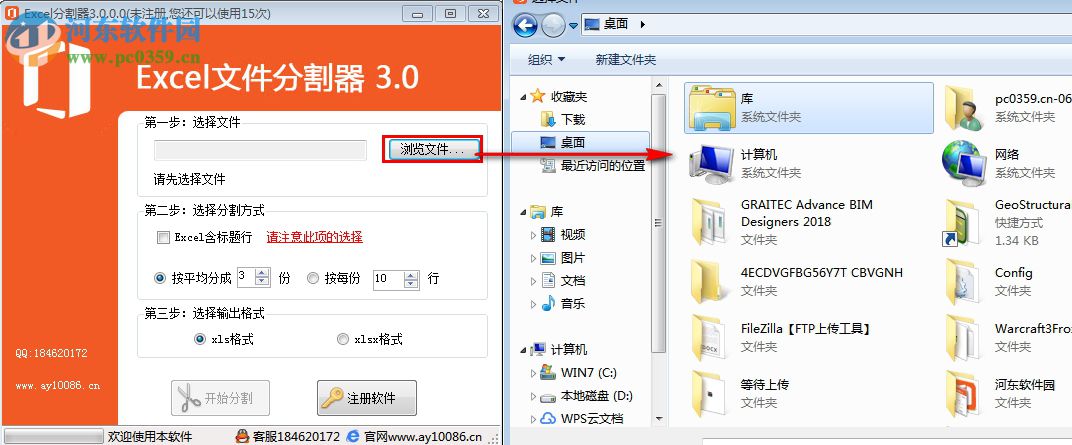Viewport: 1072px width, 445px height.
Task: Click the 欢迎使用本软件 status text
Action: click(150, 436)
